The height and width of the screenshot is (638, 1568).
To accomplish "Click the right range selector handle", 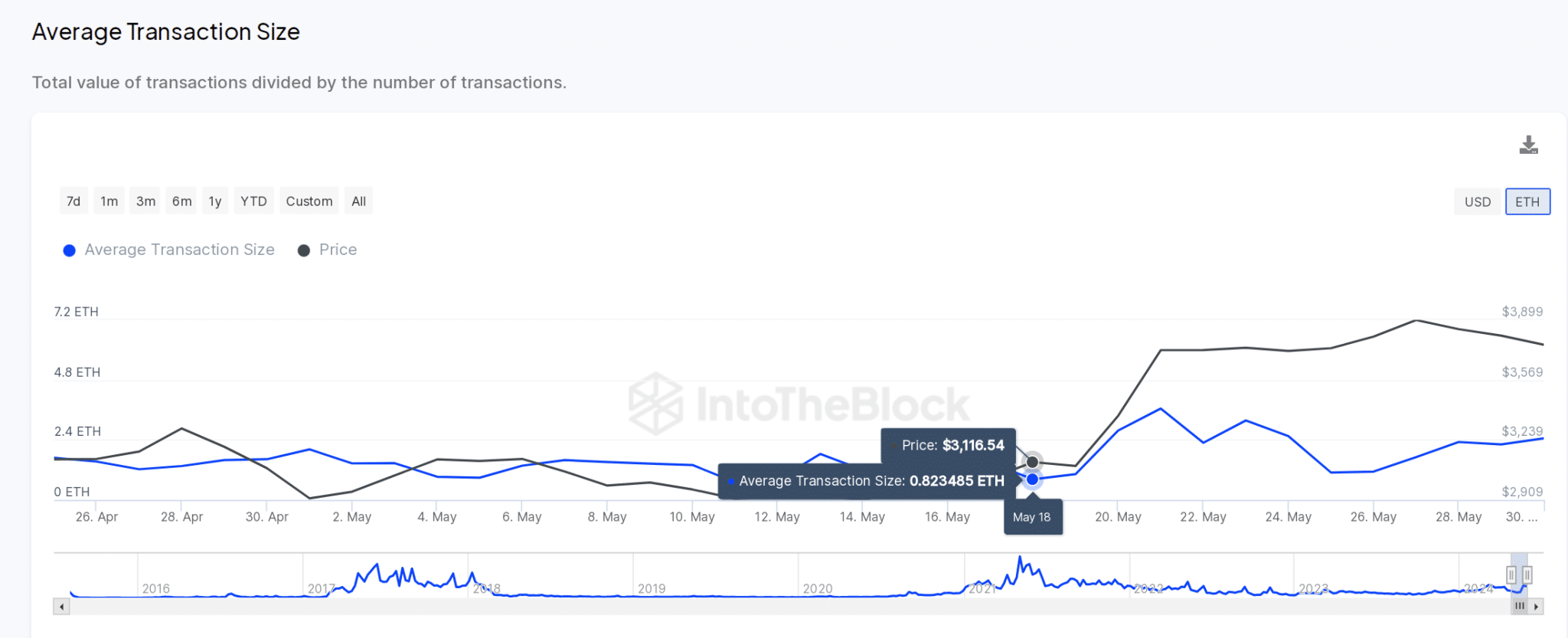I will pyautogui.click(x=1527, y=574).
